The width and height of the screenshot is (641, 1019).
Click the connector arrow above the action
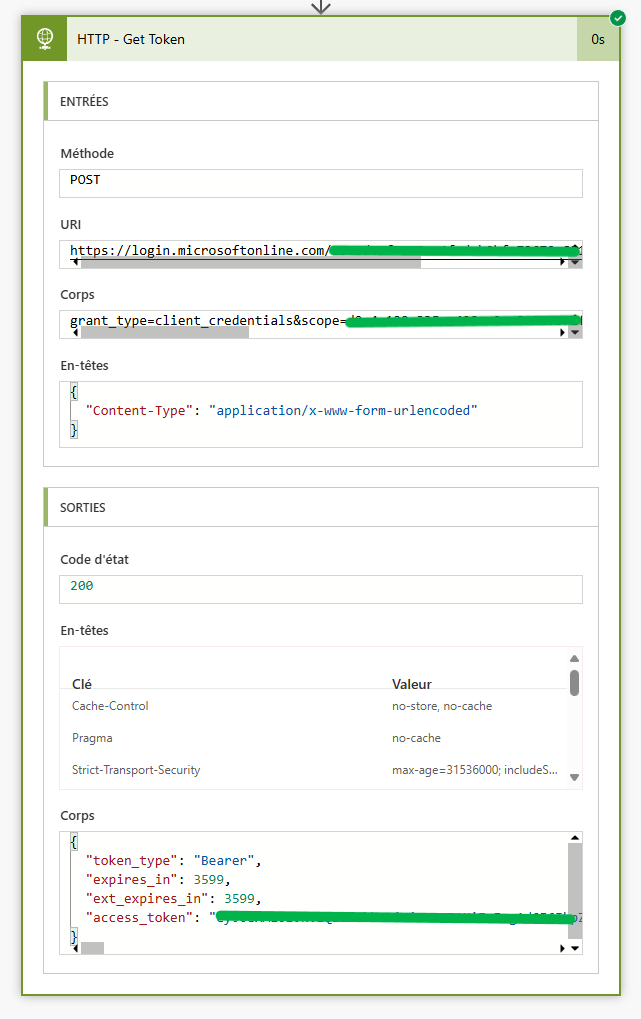320,7
